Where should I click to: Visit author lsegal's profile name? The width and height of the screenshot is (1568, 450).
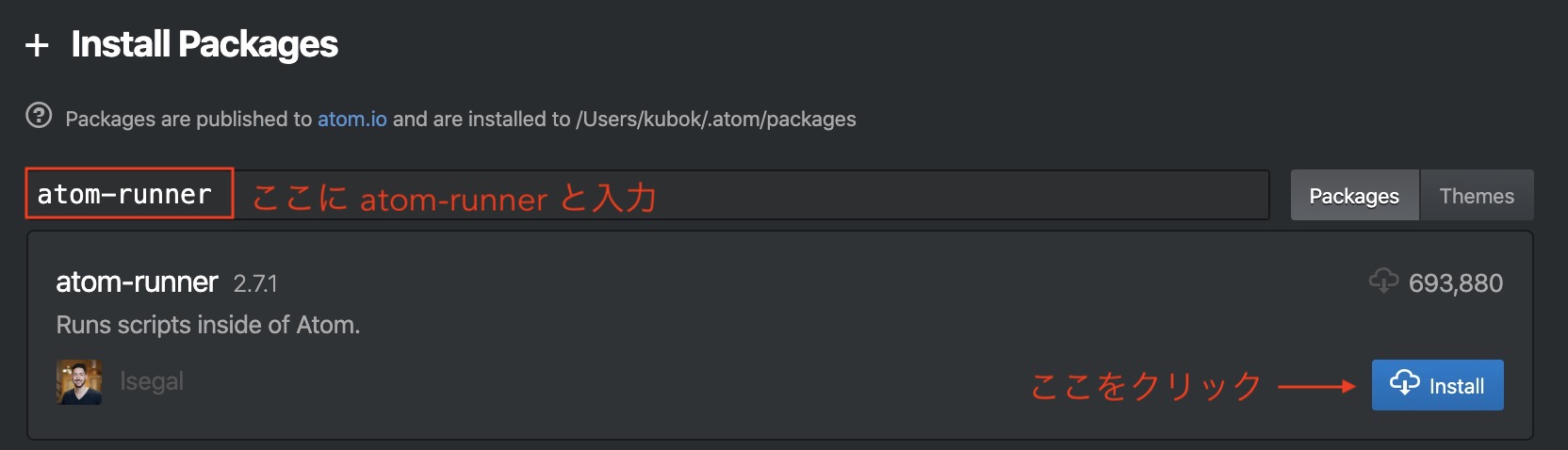tap(152, 381)
